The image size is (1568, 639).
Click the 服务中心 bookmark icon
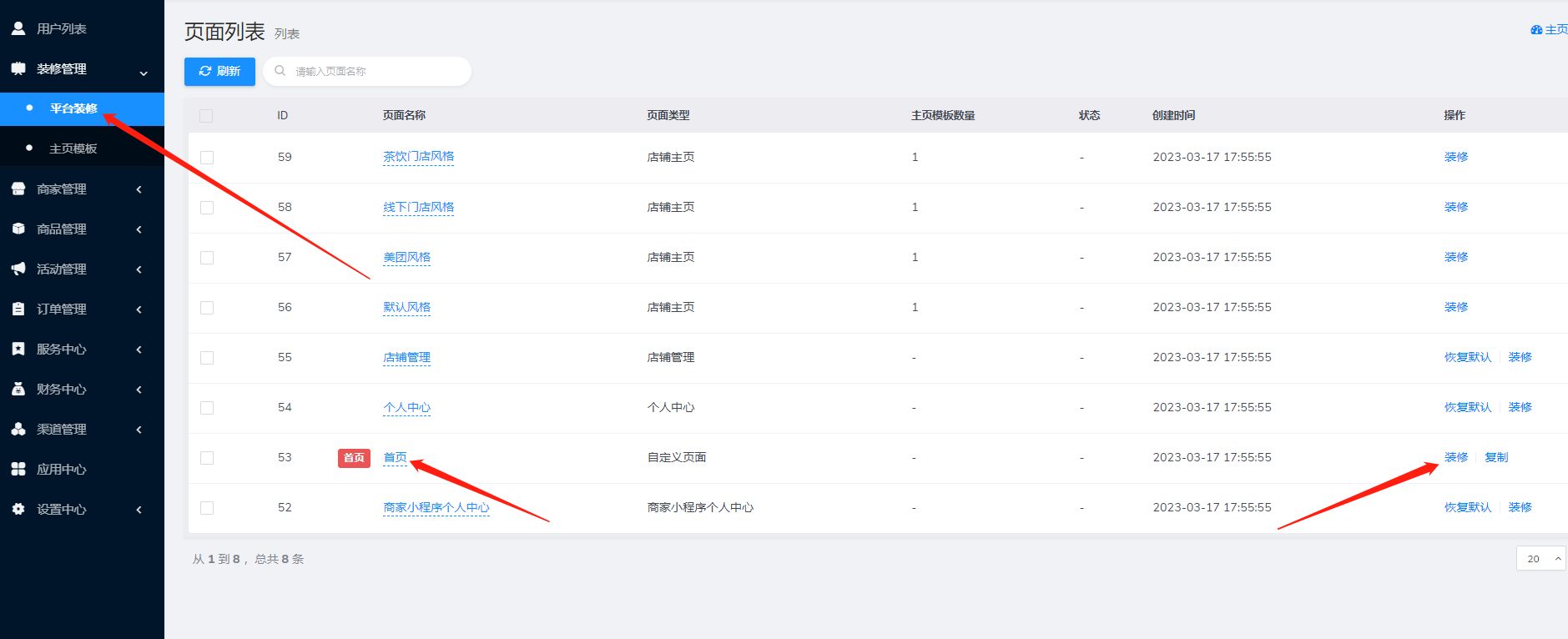pyautogui.click(x=18, y=349)
